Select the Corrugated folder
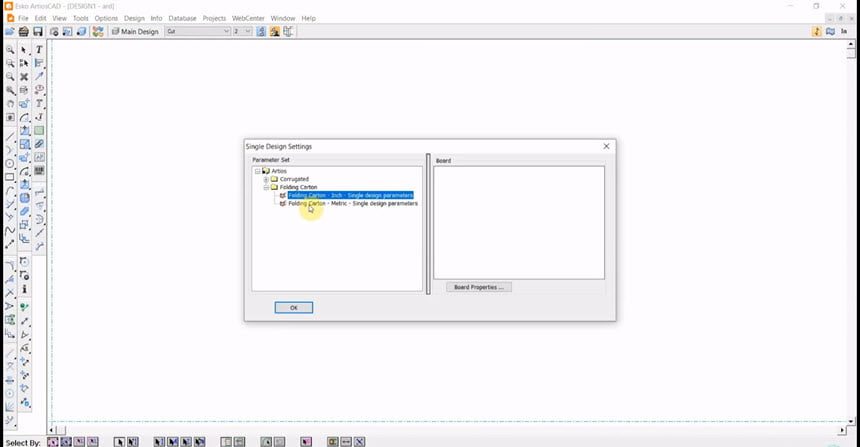This screenshot has height=447, width=860. [294, 179]
